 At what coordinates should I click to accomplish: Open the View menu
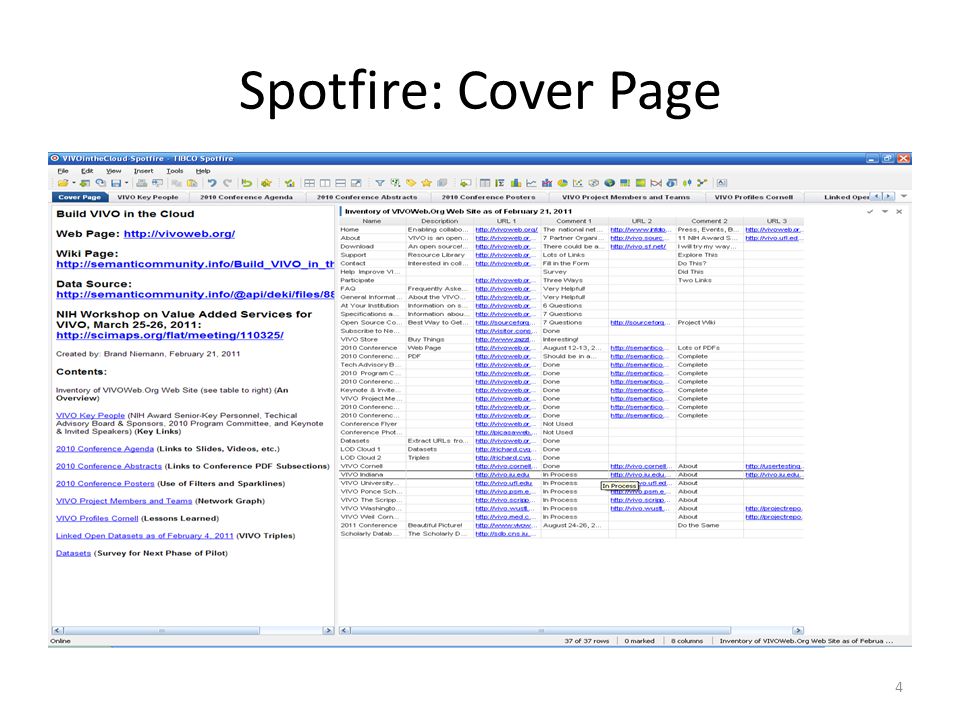point(114,171)
